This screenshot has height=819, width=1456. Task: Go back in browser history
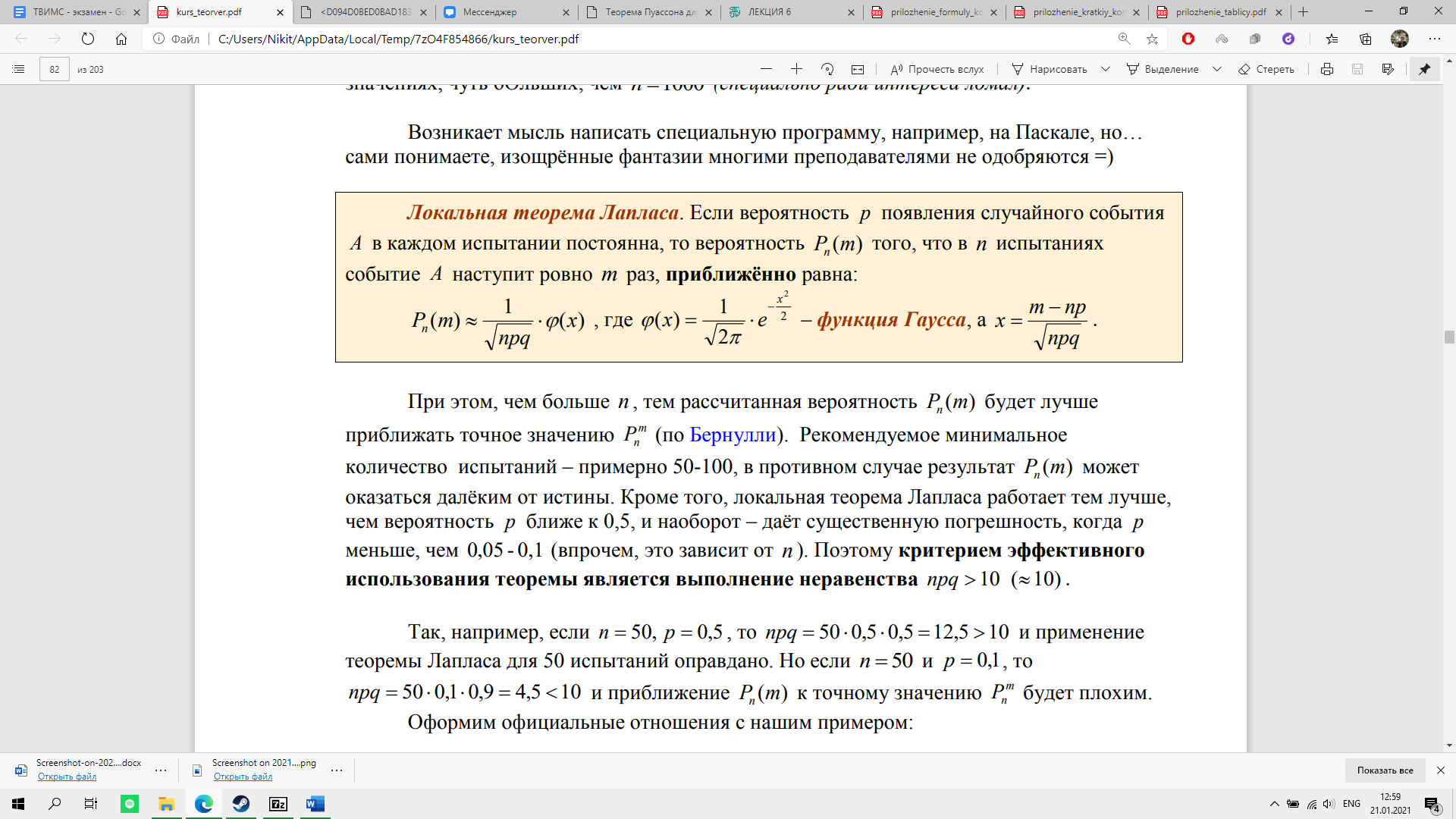pyautogui.click(x=21, y=39)
